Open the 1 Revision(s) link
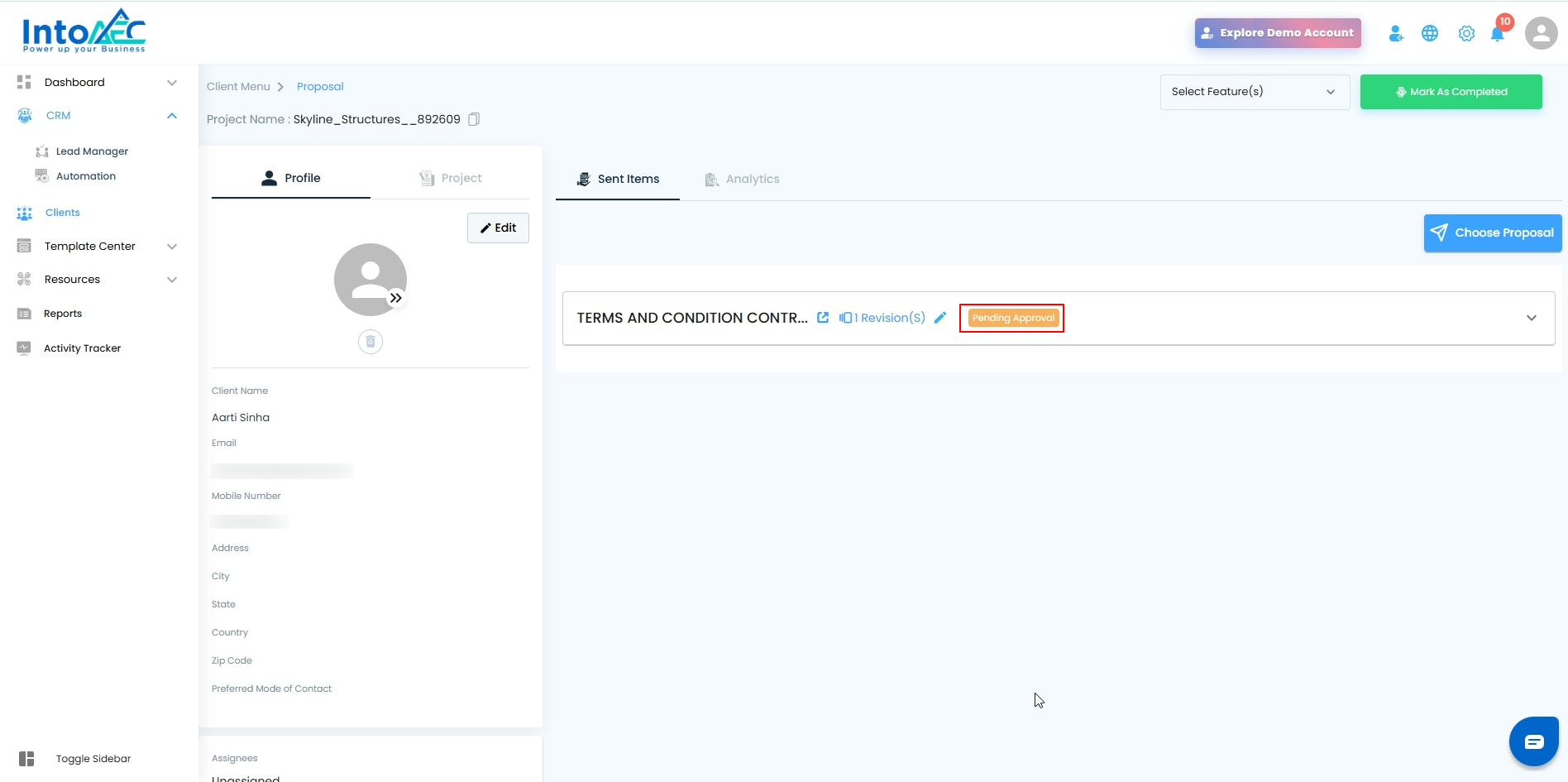This screenshot has height=782, width=1568. click(x=882, y=318)
